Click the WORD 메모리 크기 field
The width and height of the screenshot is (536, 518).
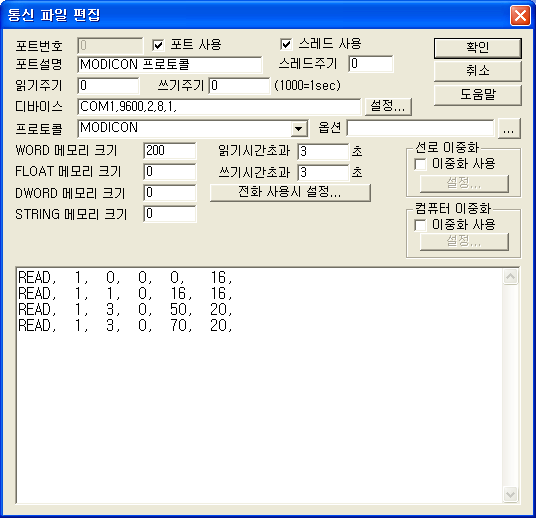170,151
